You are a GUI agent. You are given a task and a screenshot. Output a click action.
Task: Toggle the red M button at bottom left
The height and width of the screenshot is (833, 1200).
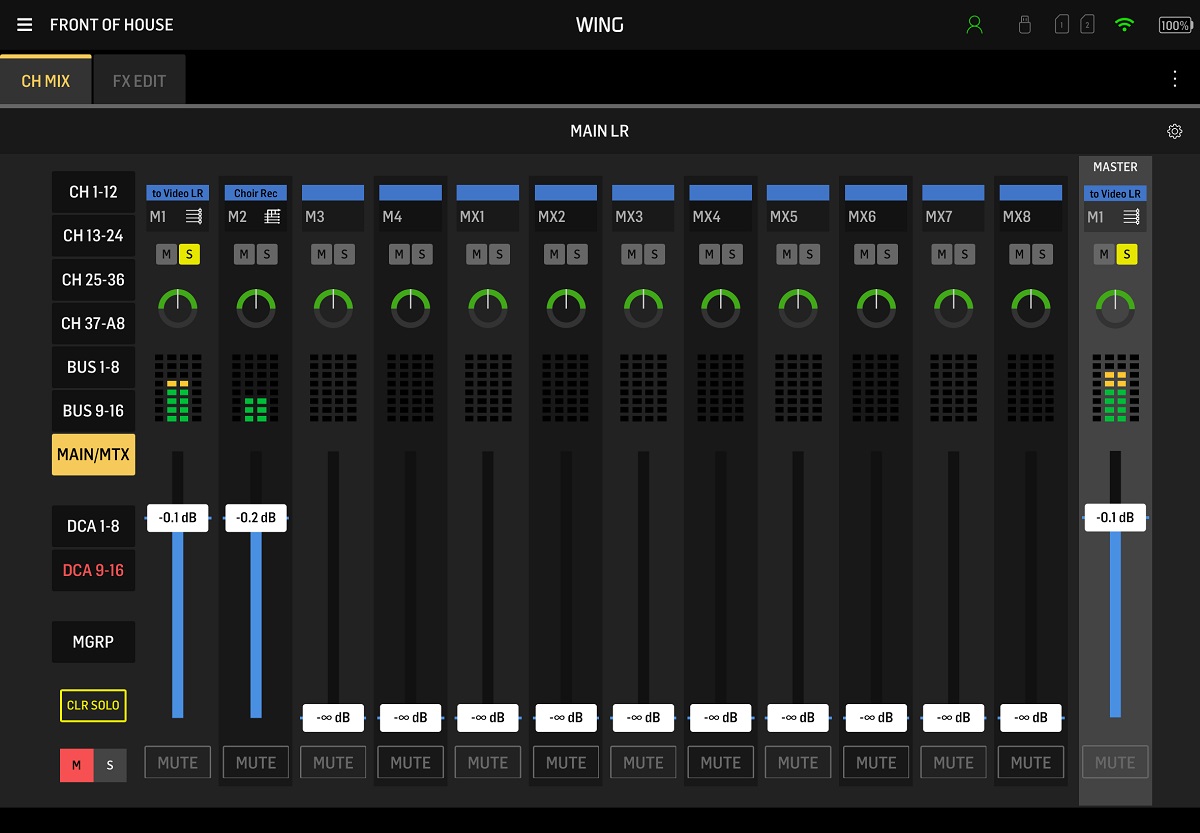coord(77,765)
